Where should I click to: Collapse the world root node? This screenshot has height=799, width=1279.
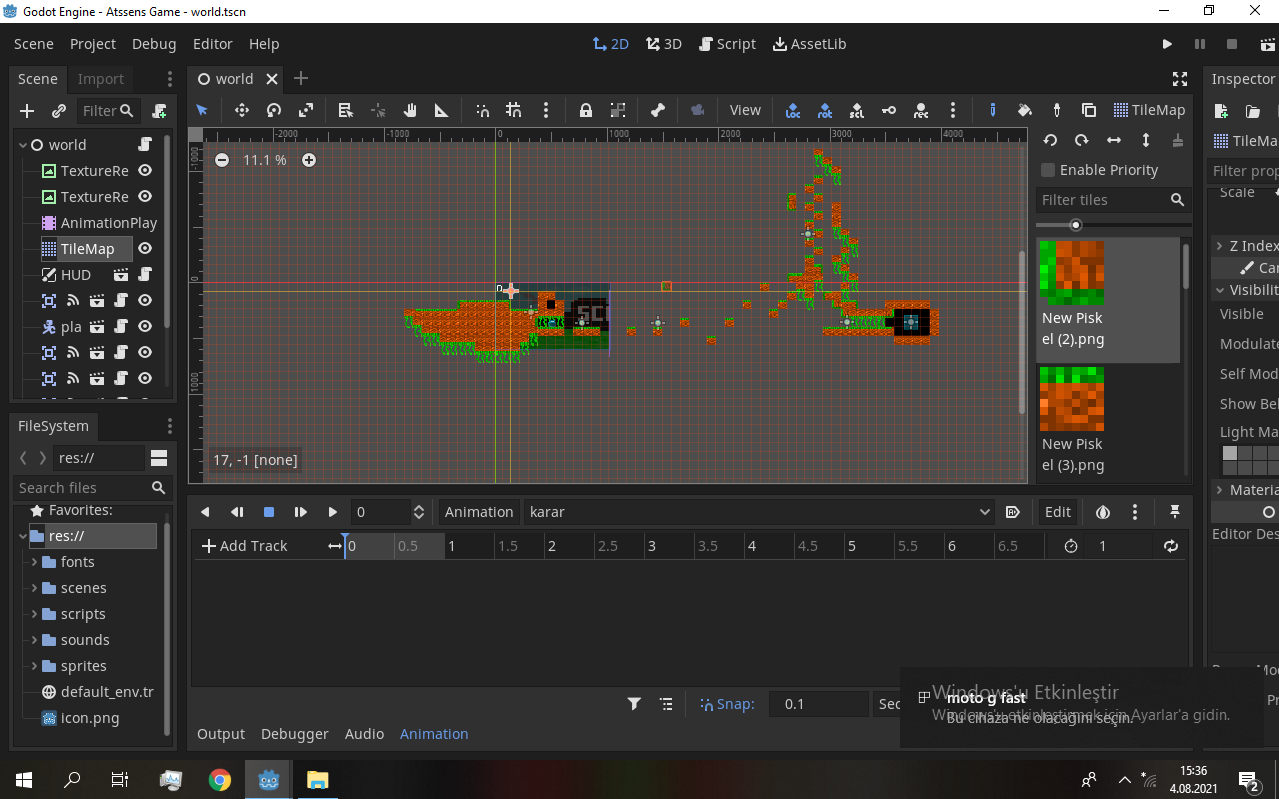[x=22, y=145]
